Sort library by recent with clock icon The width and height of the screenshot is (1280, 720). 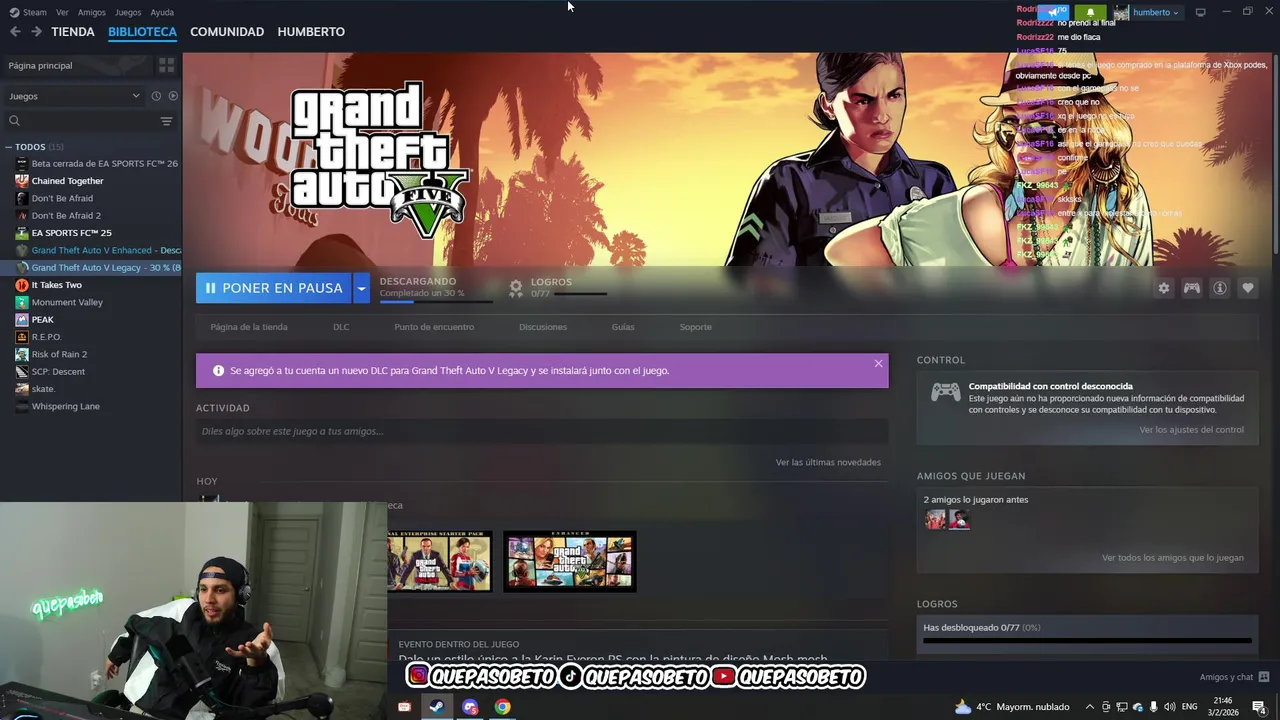(x=156, y=96)
